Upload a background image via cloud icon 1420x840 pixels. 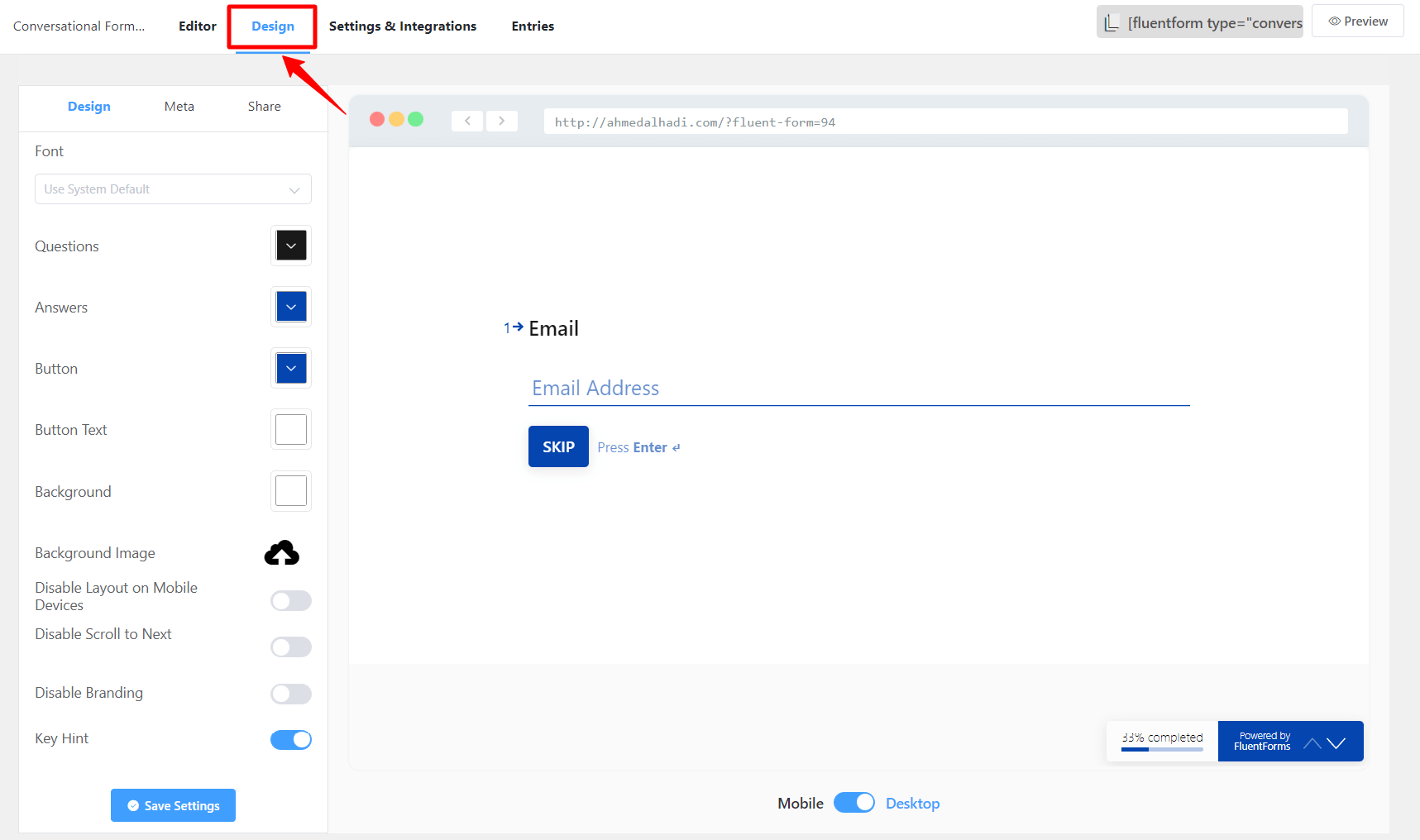[x=282, y=553]
